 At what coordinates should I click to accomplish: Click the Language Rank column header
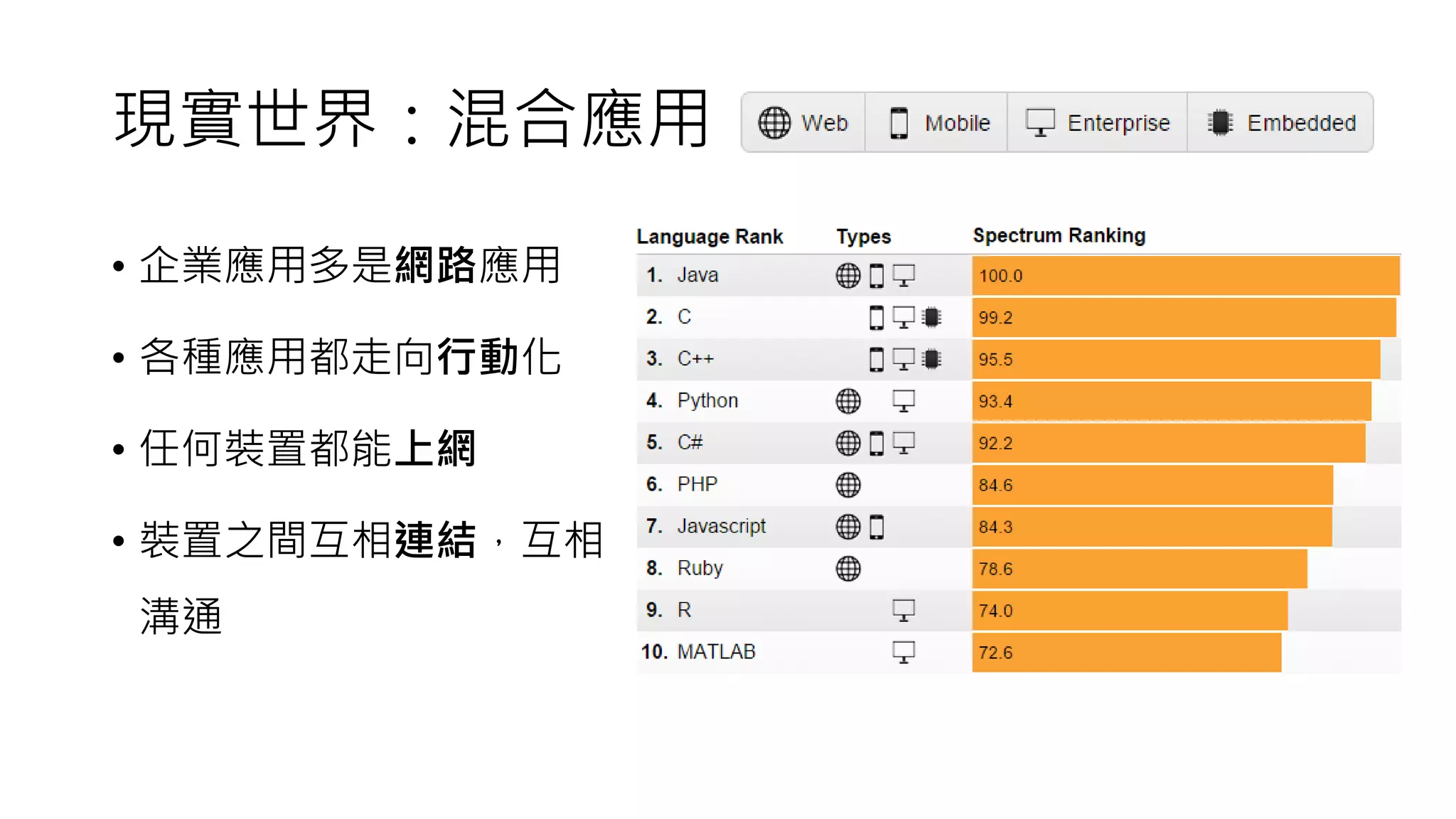(710, 237)
